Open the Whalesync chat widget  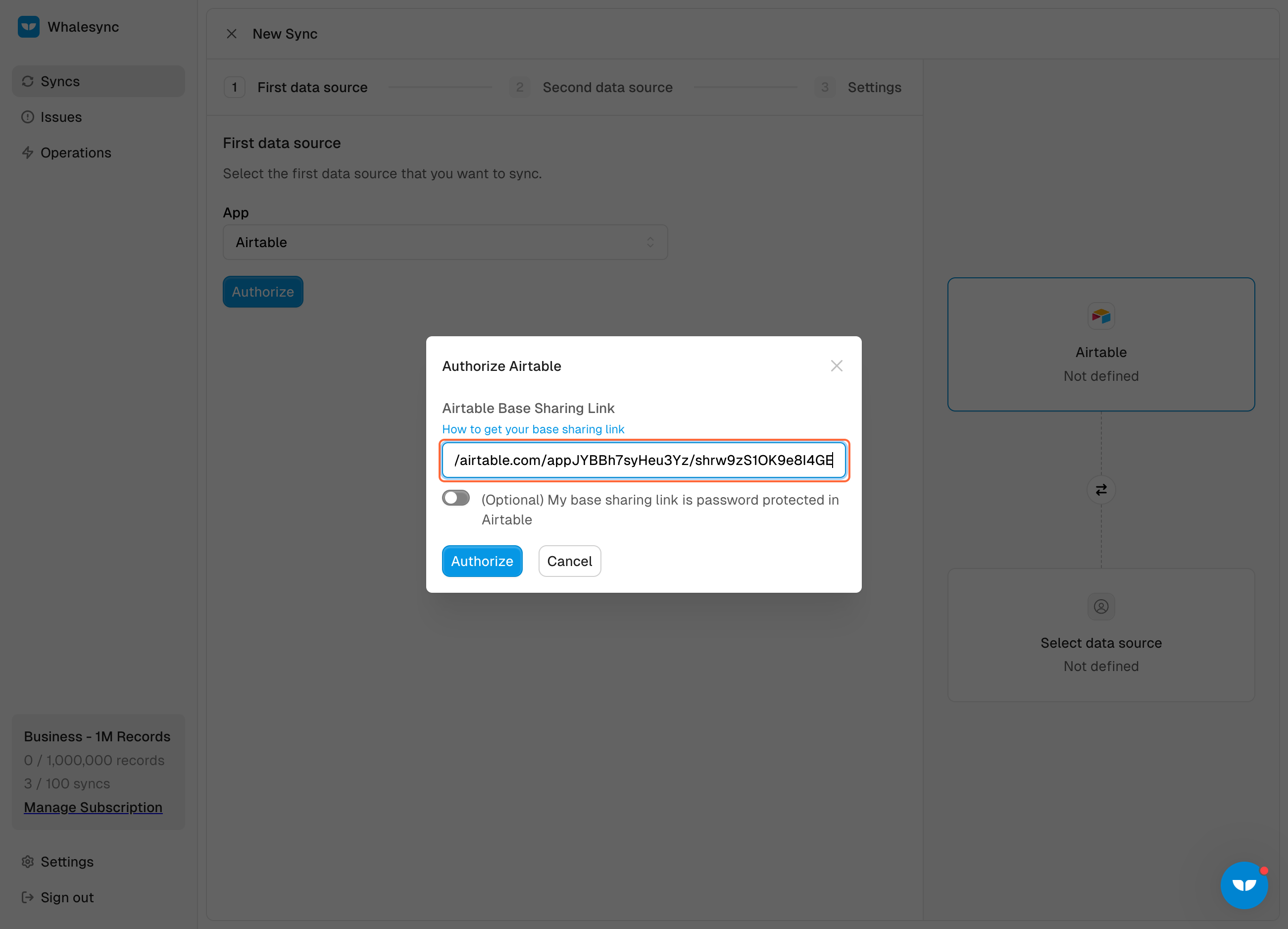click(x=1244, y=885)
